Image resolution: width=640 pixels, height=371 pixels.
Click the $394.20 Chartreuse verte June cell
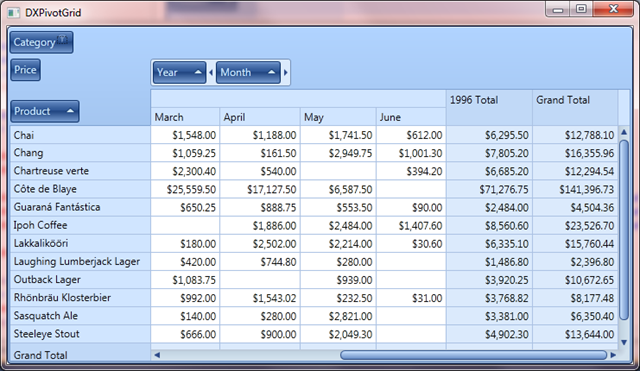[411, 171]
